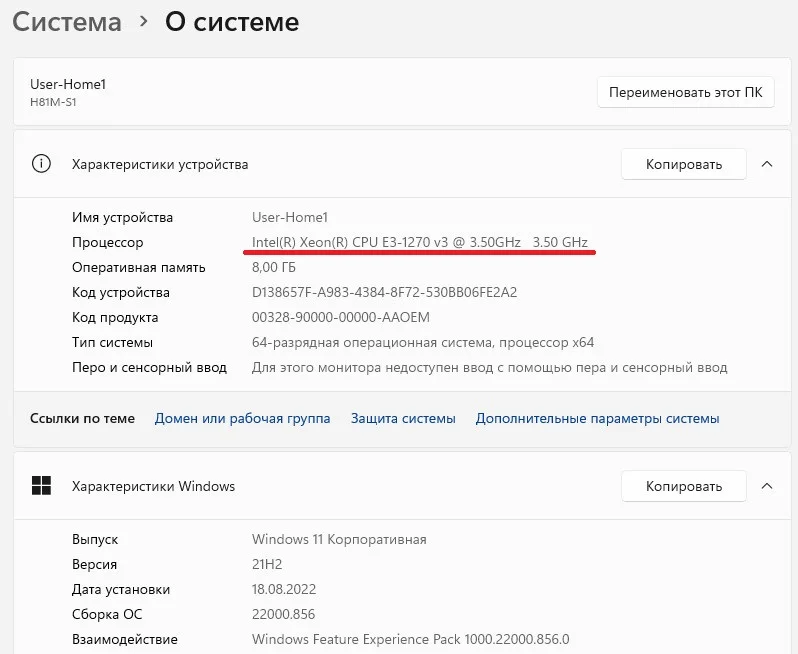Copy device specifications with Копировать
798x654 pixels.
point(683,164)
